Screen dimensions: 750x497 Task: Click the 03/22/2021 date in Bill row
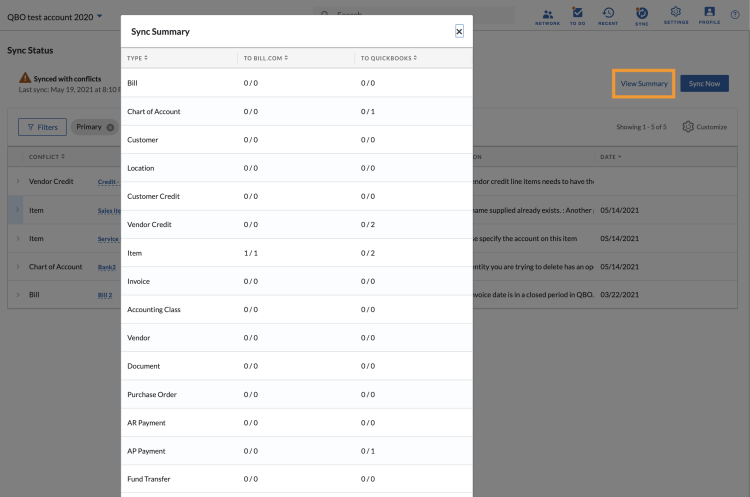[x=619, y=295]
